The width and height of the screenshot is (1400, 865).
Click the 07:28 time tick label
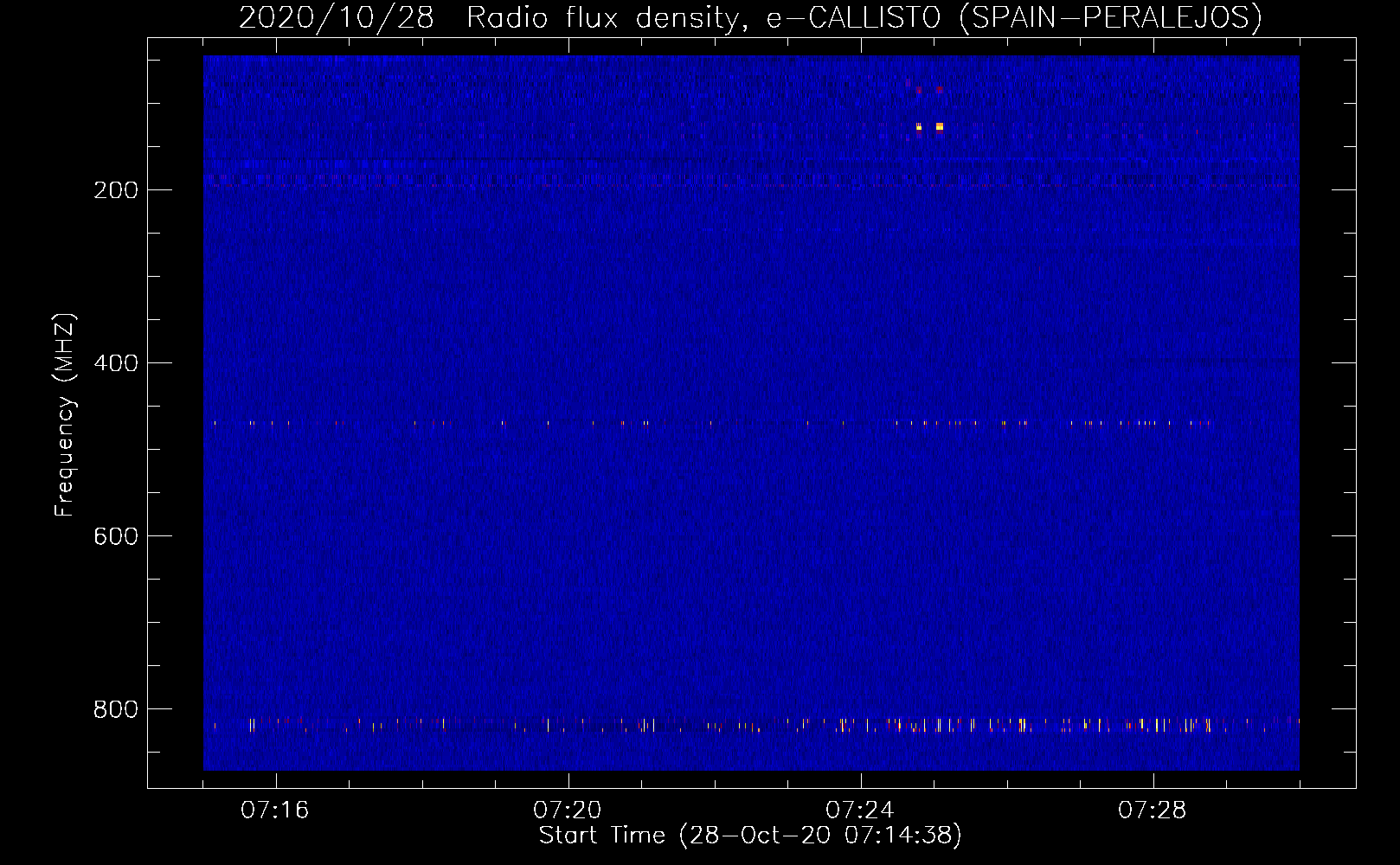click(x=1153, y=811)
